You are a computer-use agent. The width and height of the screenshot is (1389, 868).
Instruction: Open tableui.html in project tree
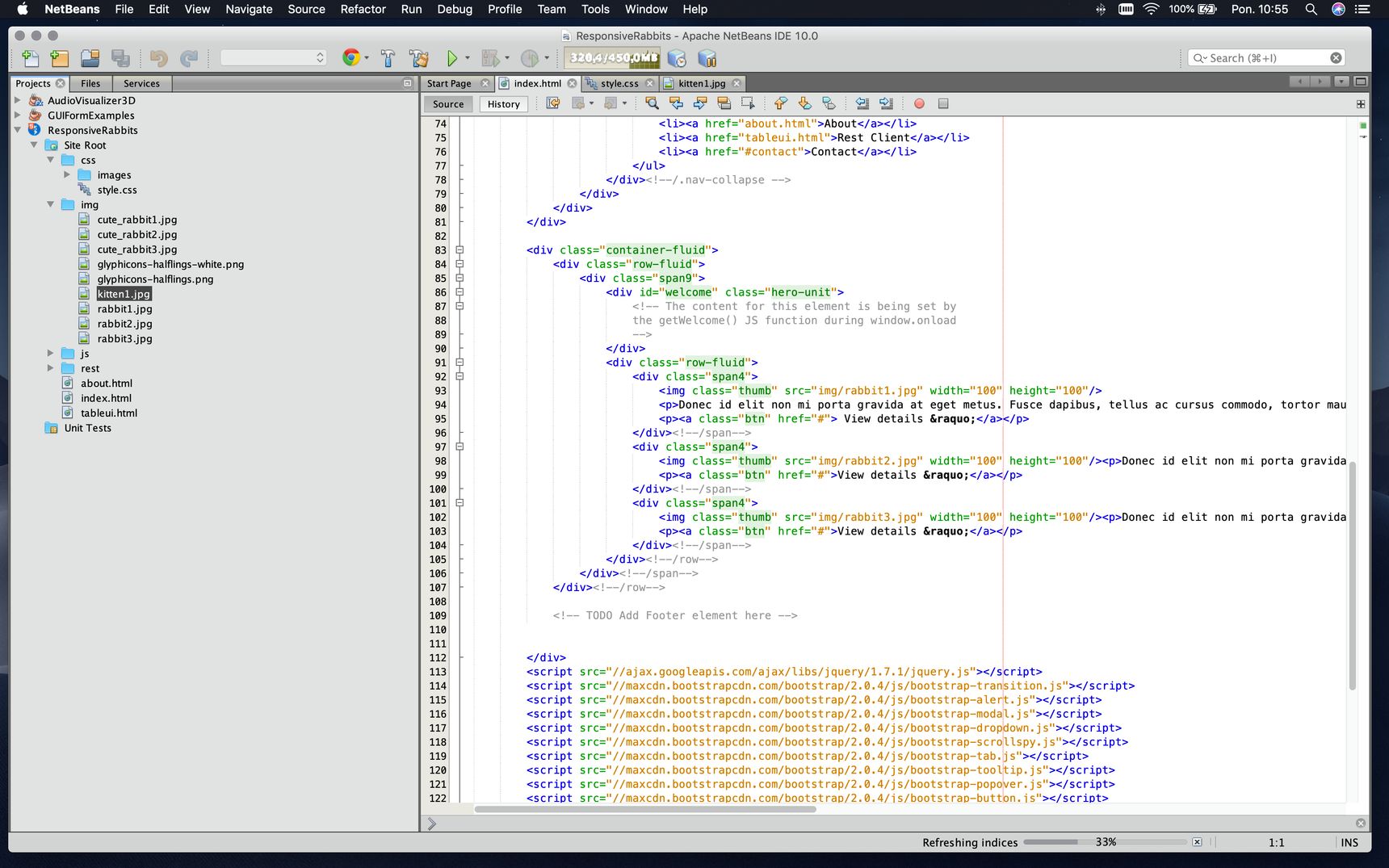tap(109, 413)
